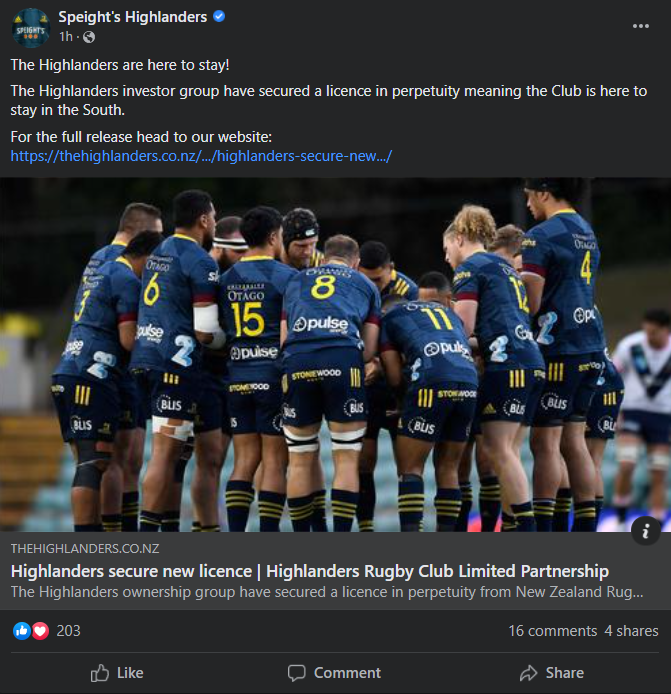671x694 pixels.
Task: Click the blue thumbs-up reaction icon
Action: pos(22,631)
